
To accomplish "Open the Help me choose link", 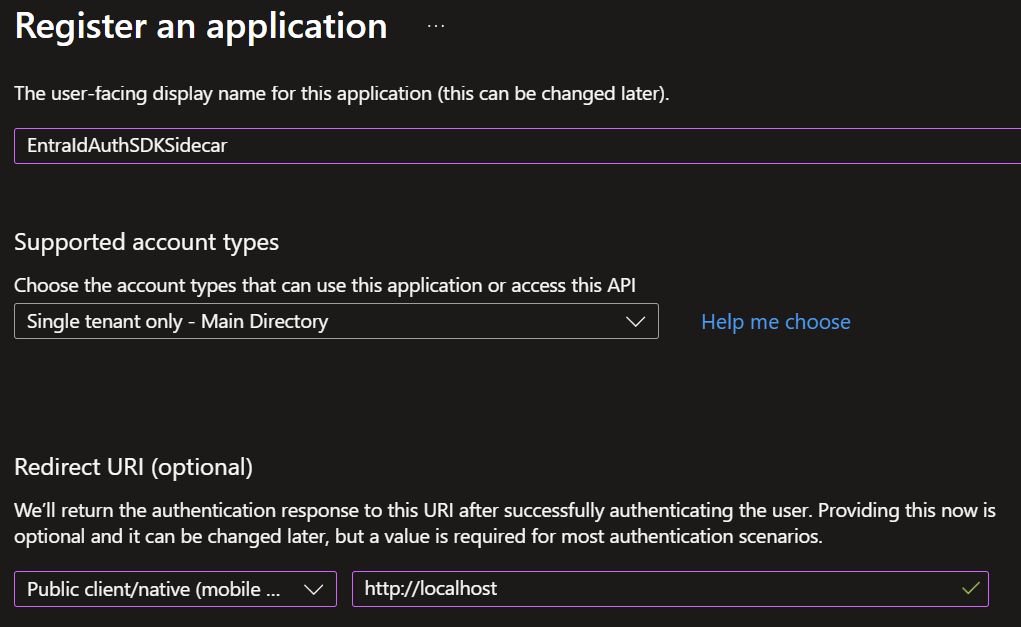I will [776, 322].
